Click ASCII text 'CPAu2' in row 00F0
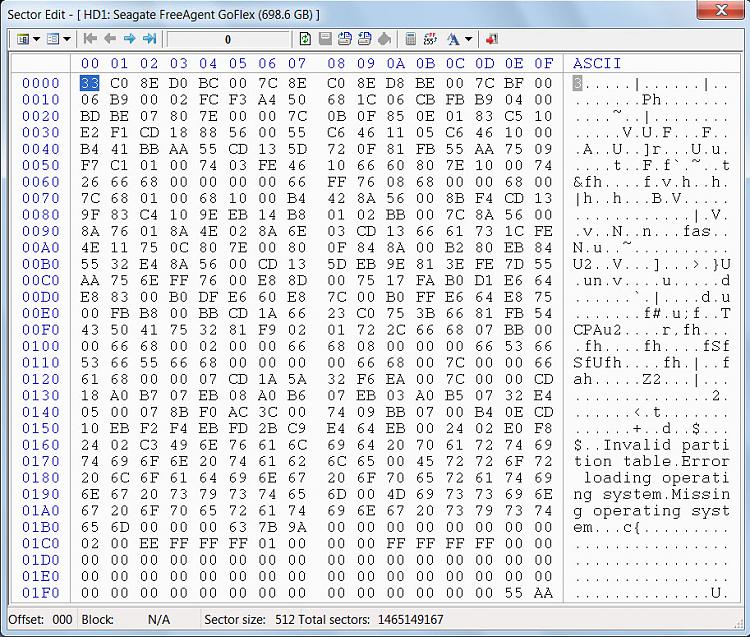This screenshot has height=637, width=750. click(597, 330)
